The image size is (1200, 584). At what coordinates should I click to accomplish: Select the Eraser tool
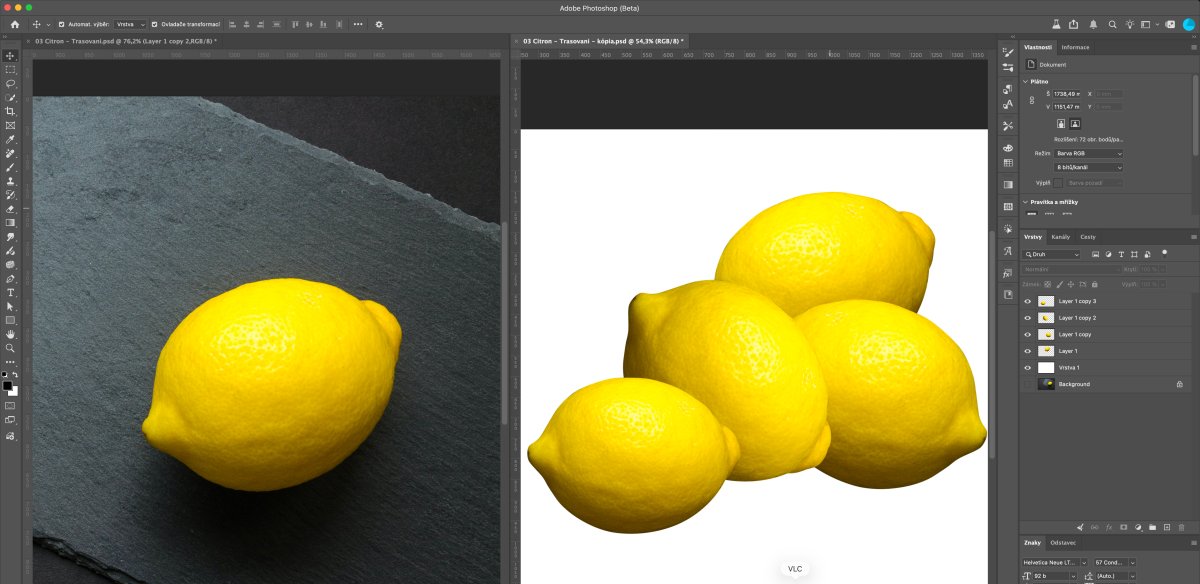tap(10, 209)
